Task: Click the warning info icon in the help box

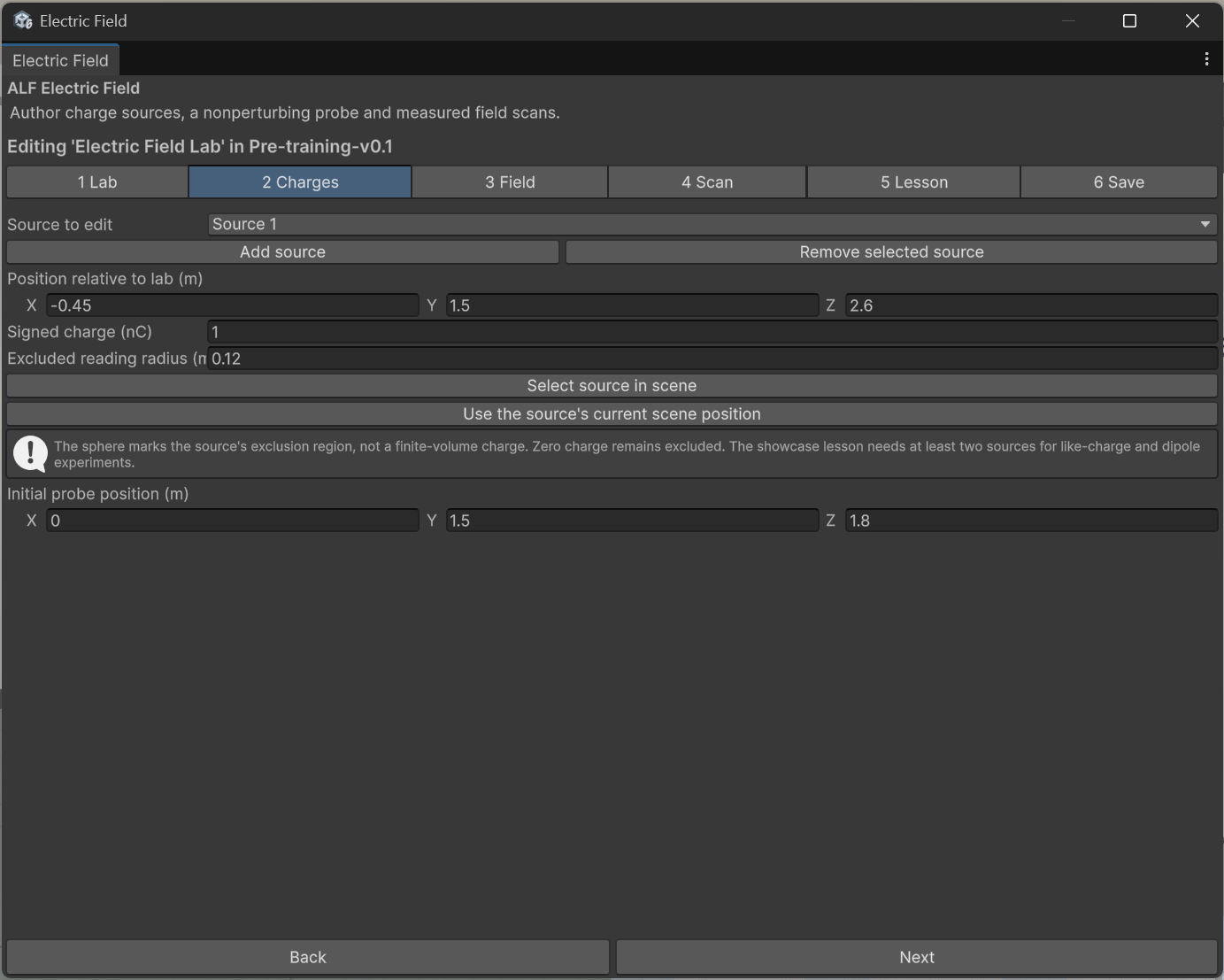Action: pos(30,454)
